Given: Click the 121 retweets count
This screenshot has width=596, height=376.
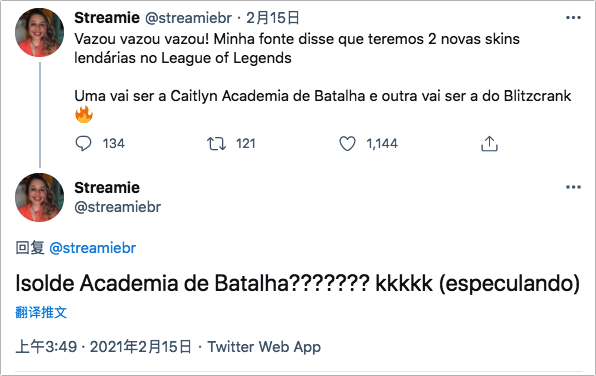Looking at the screenshot, I should point(246,144).
